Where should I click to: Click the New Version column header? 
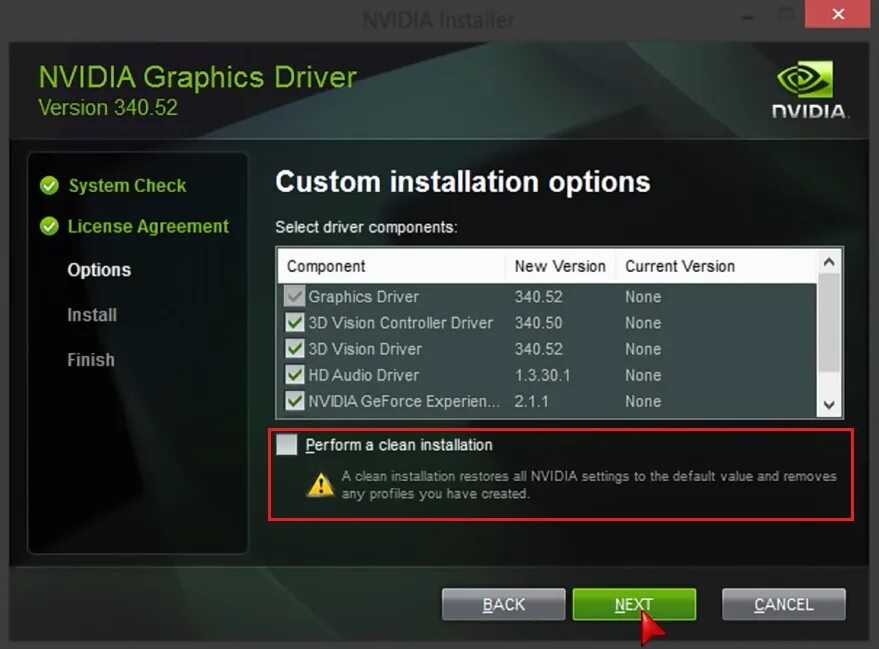coord(560,266)
